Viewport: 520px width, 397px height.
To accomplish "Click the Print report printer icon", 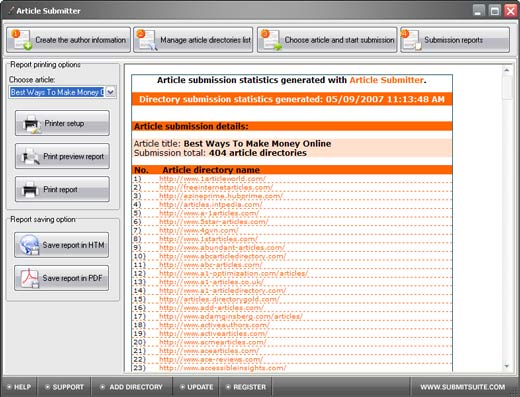I will point(29,190).
